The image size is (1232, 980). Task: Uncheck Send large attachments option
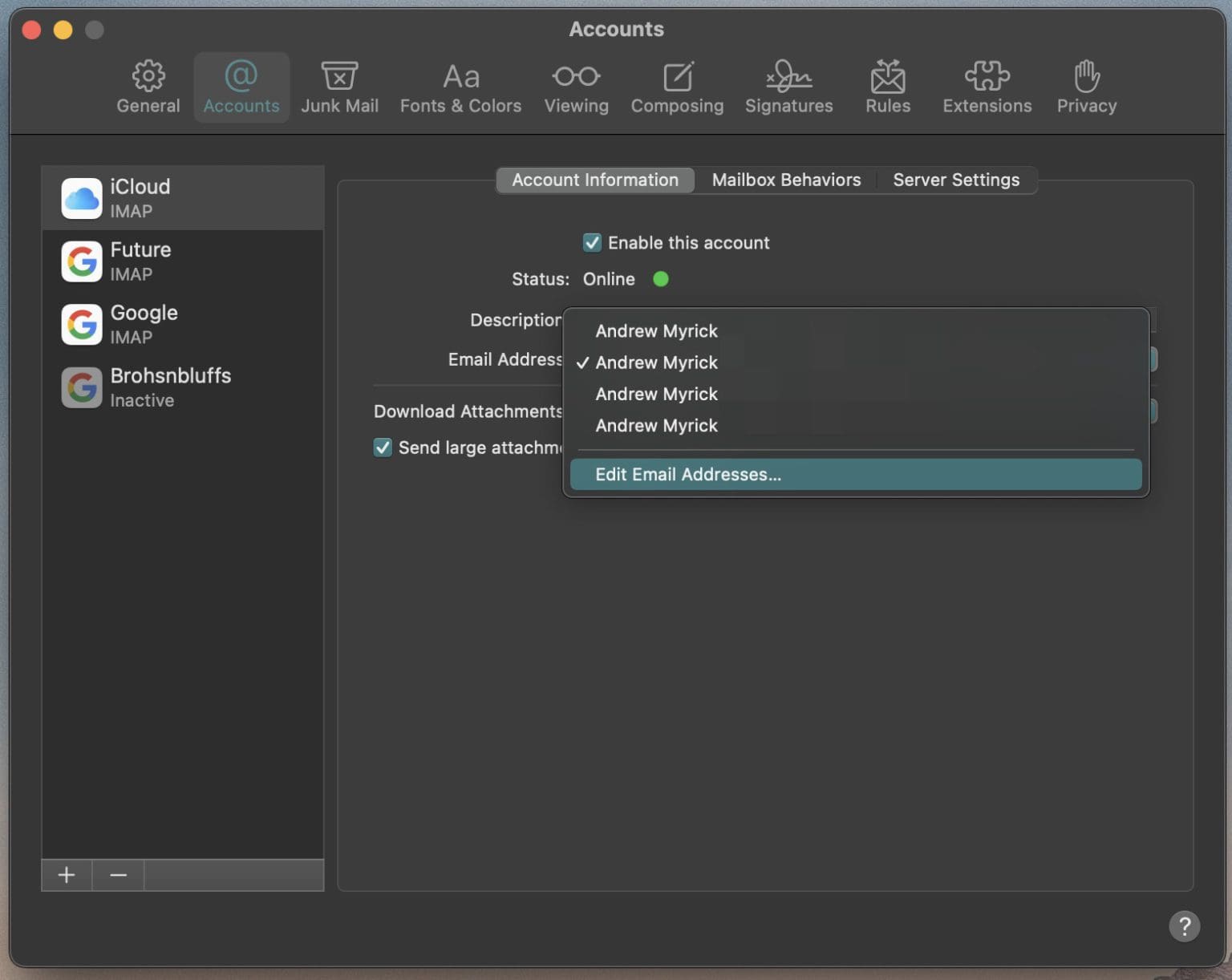(382, 447)
